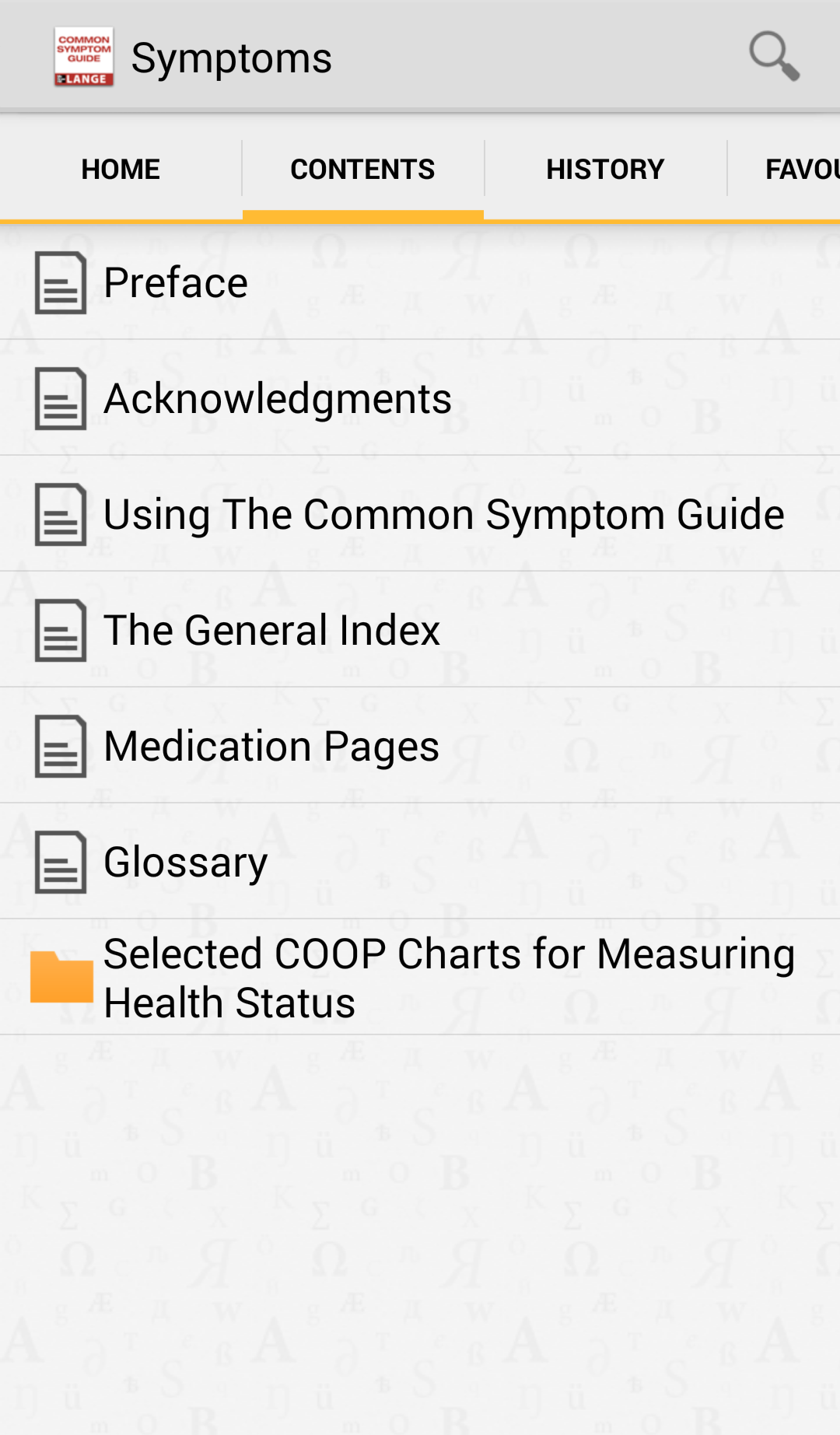Open Using The Common Symptom Guide

[x=420, y=514]
